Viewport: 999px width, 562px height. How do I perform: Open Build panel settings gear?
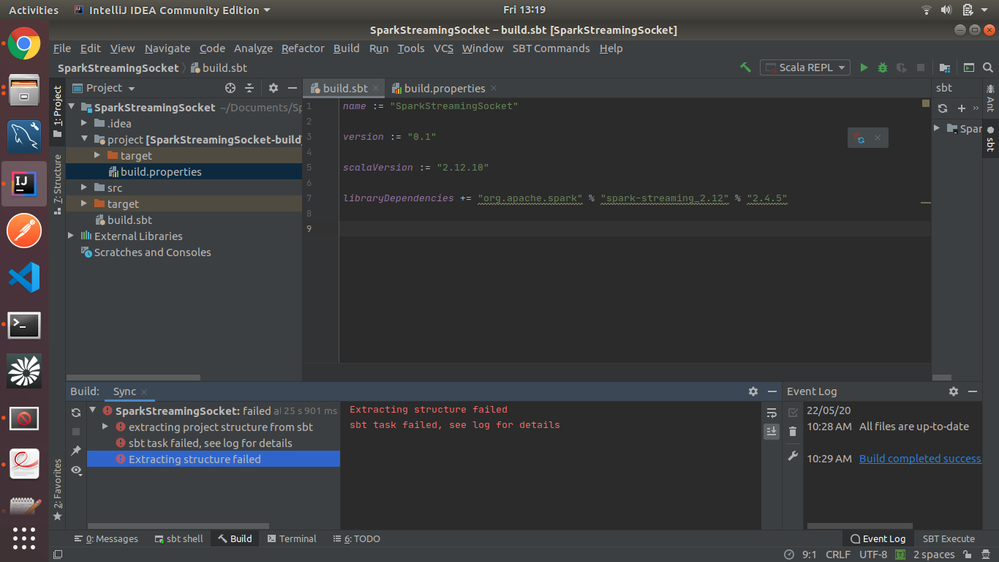(x=753, y=391)
